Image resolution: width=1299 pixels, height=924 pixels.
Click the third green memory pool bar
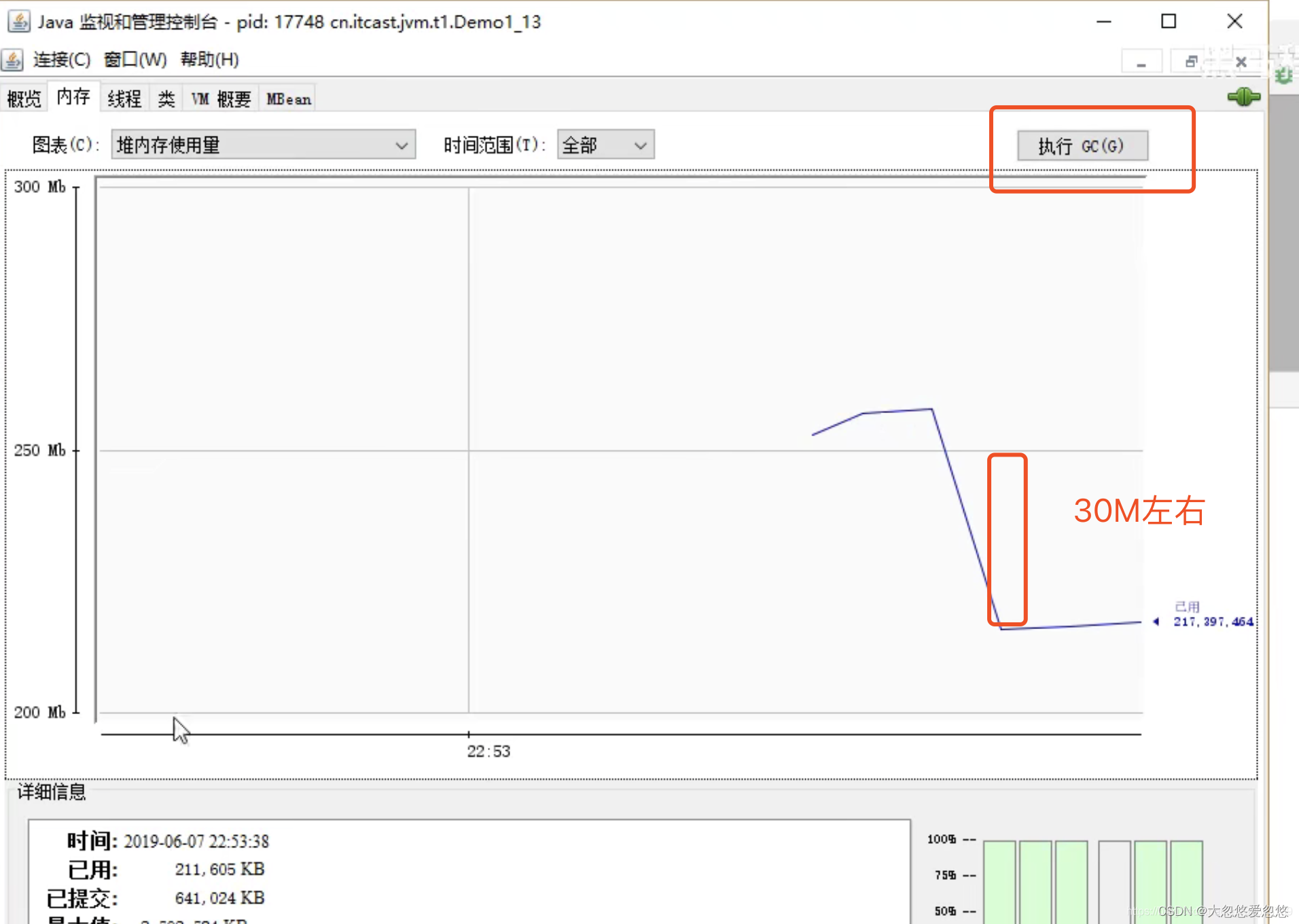tap(1071, 882)
